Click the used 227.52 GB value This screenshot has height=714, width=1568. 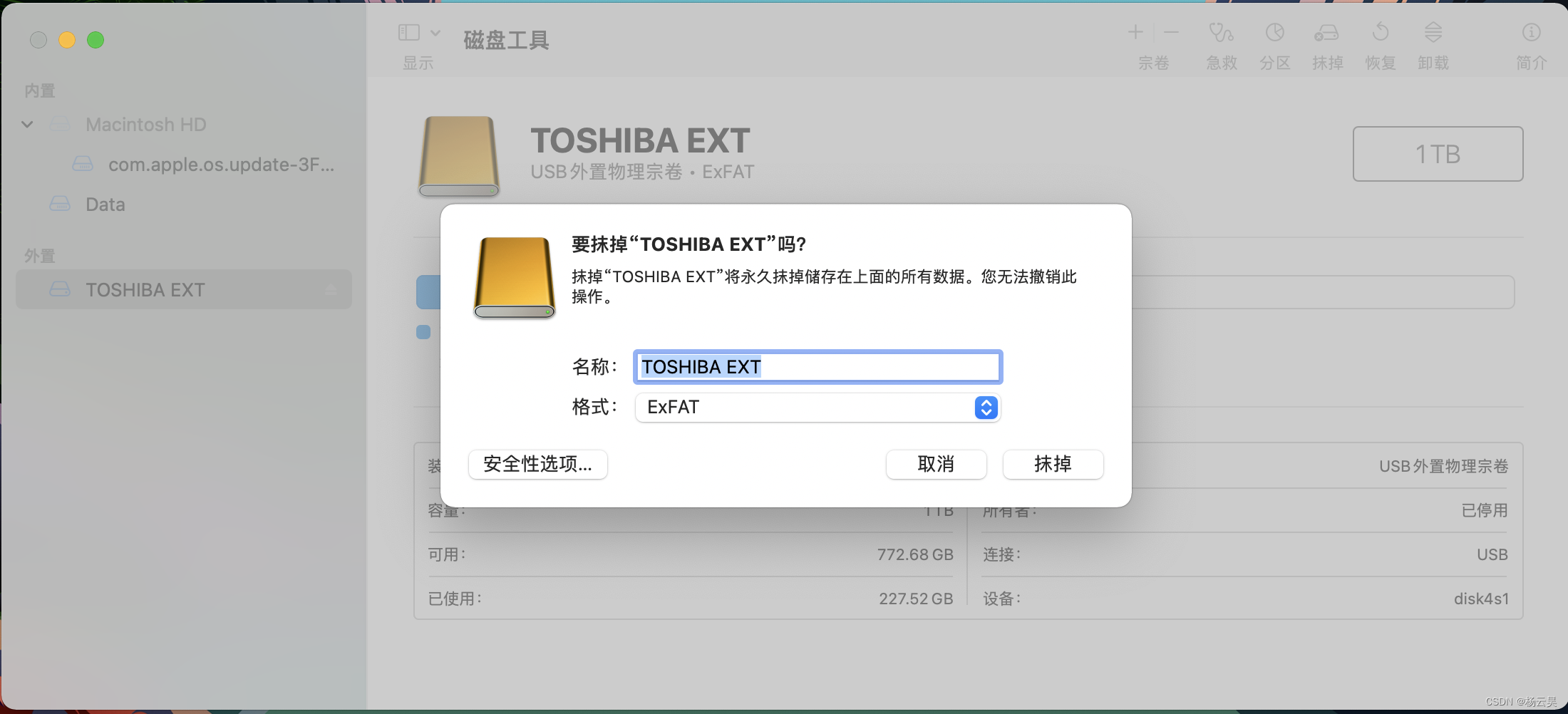[x=916, y=599]
